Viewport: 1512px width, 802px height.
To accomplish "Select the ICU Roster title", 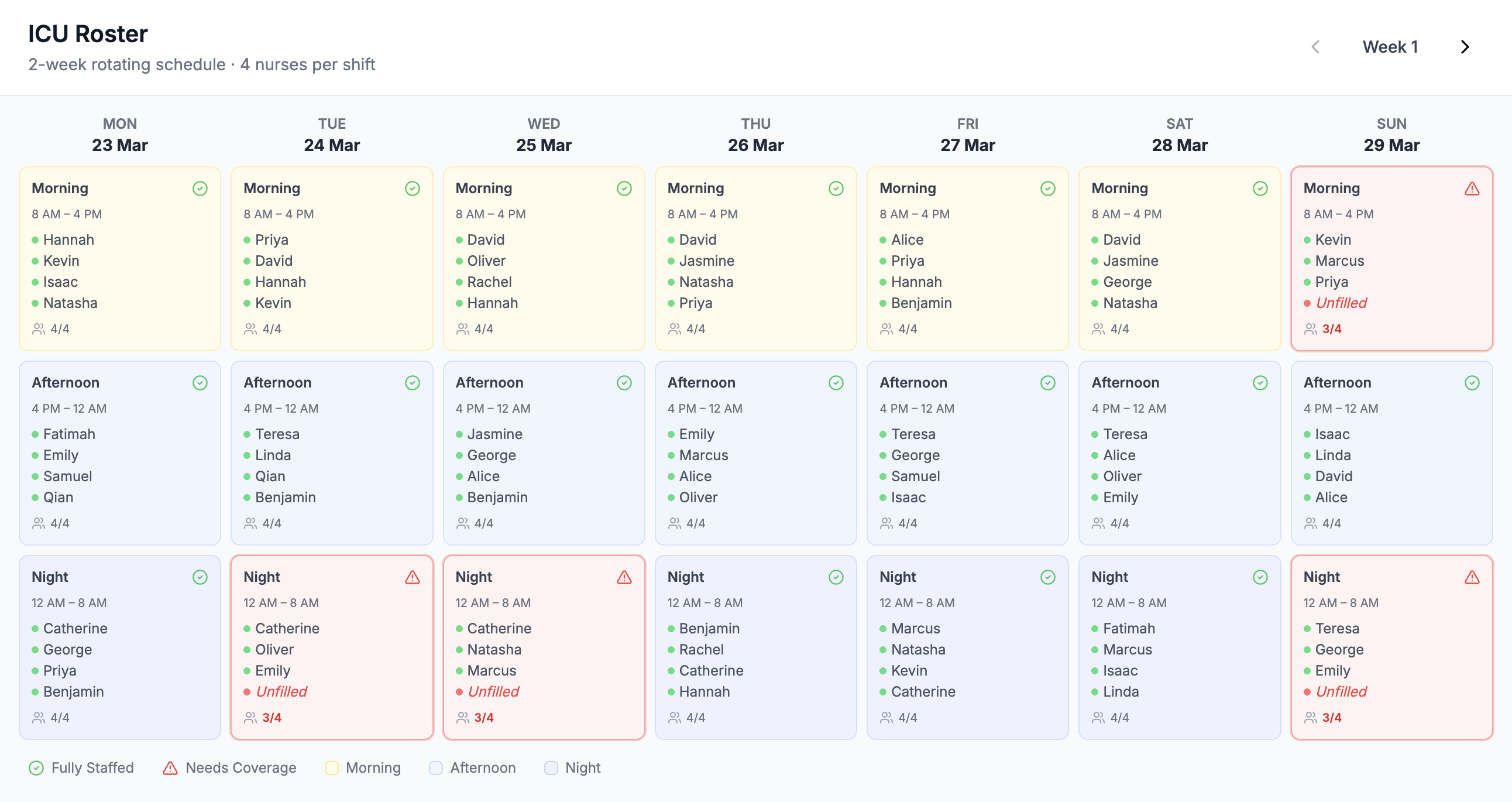I will (87, 33).
